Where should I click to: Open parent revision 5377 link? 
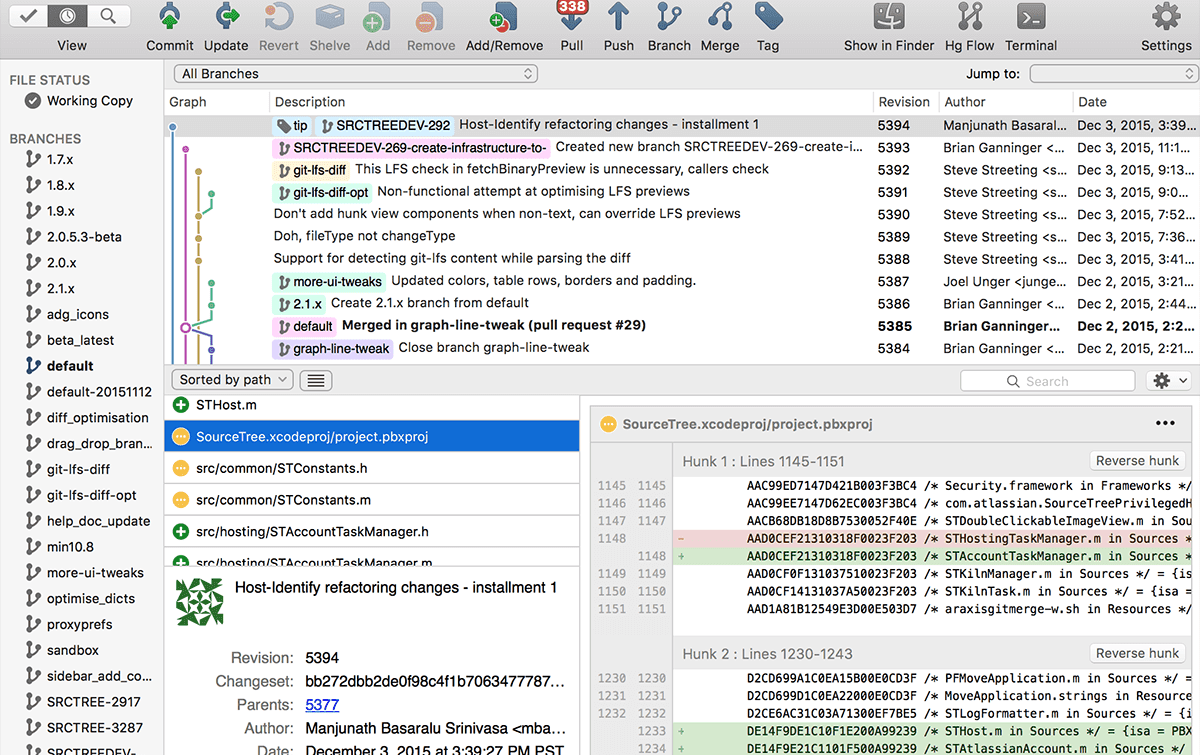[322, 705]
